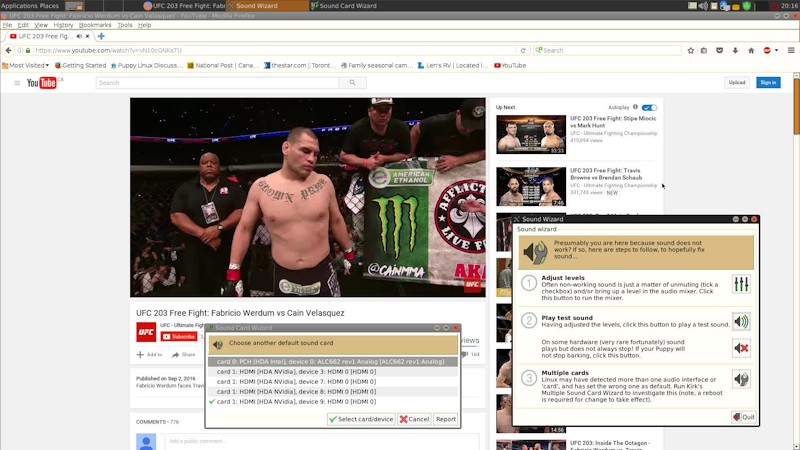Open the Places panel menu

(49, 6)
